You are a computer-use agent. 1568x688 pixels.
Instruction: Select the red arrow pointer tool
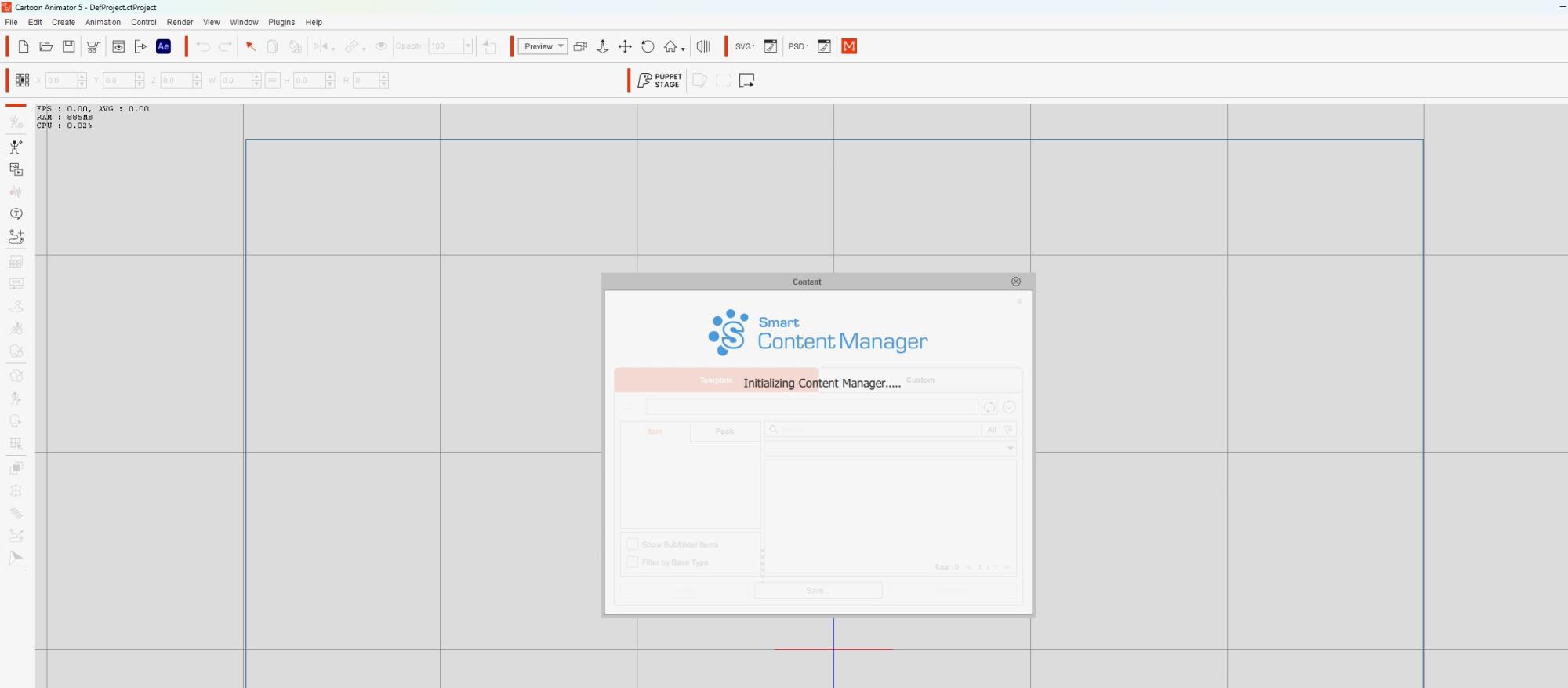coord(251,46)
